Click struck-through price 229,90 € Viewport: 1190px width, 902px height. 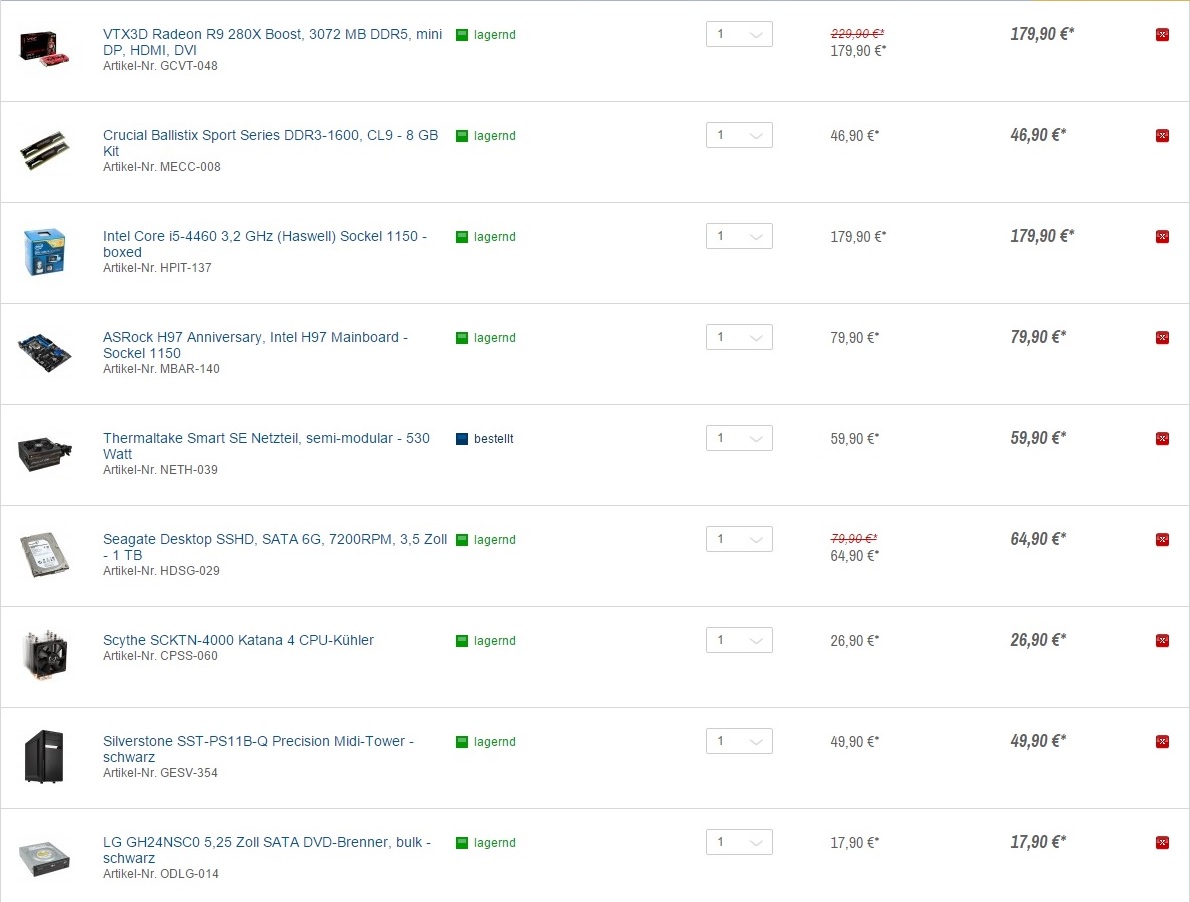[857, 33]
